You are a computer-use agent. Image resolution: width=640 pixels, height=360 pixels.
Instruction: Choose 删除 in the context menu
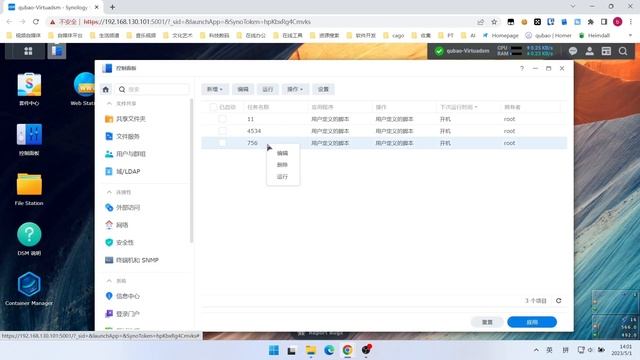[x=282, y=164]
